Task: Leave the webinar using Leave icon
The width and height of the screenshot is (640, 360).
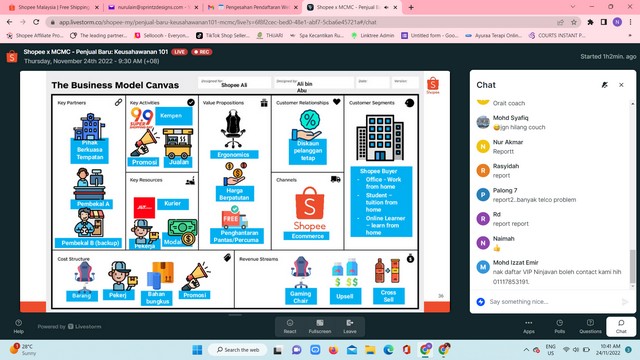Action: [350, 327]
